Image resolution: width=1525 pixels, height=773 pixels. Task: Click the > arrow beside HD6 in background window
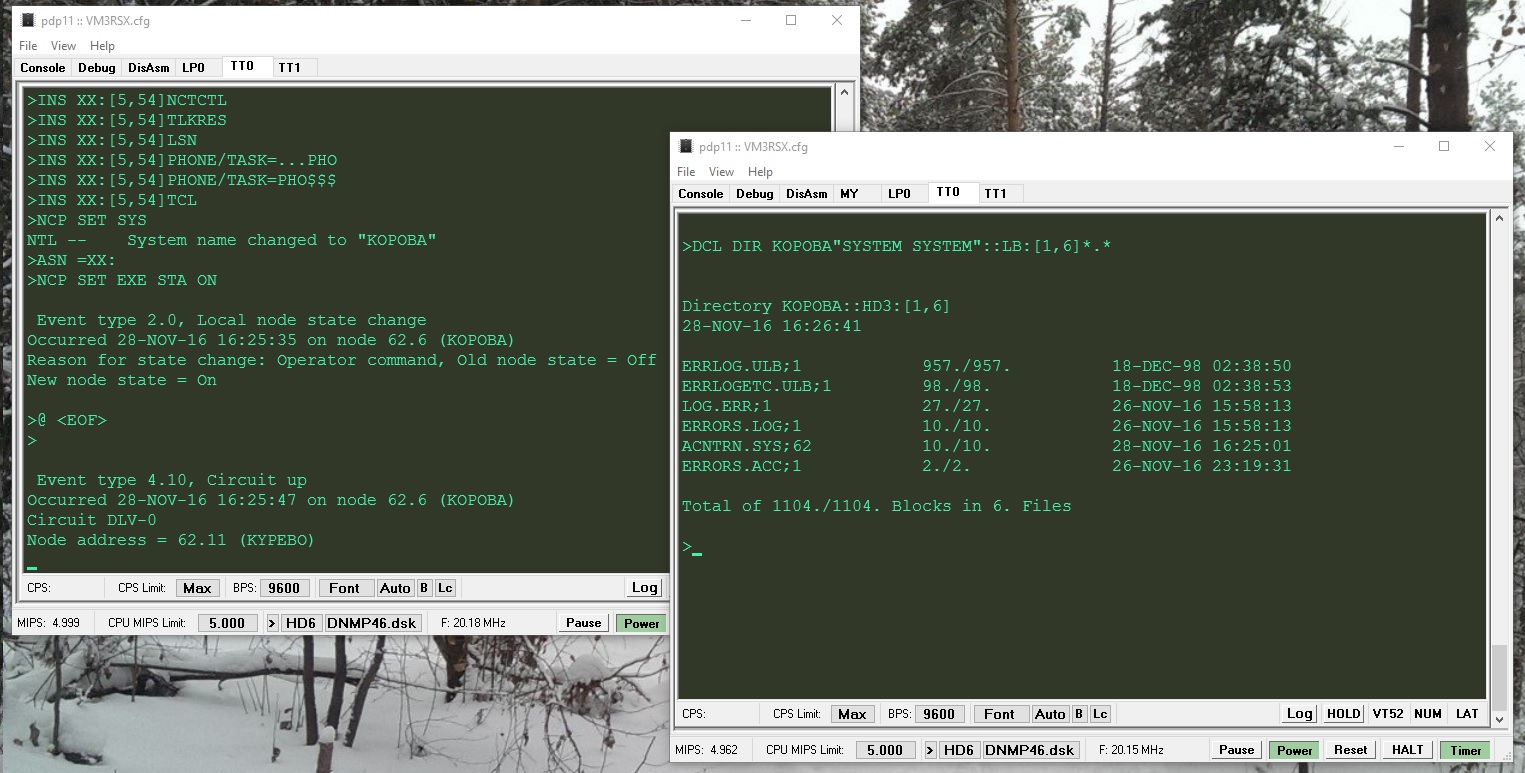(x=272, y=623)
